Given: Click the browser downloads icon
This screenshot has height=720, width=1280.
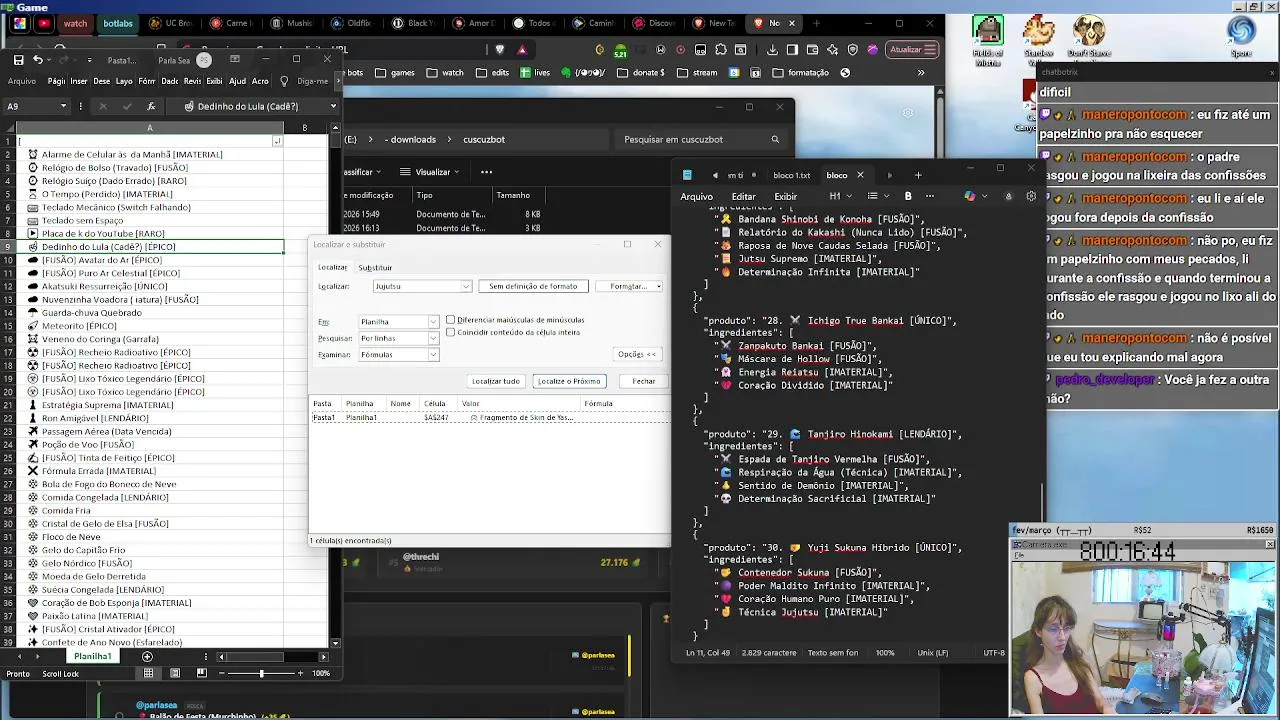Looking at the screenshot, I should (x=775, y=49).
